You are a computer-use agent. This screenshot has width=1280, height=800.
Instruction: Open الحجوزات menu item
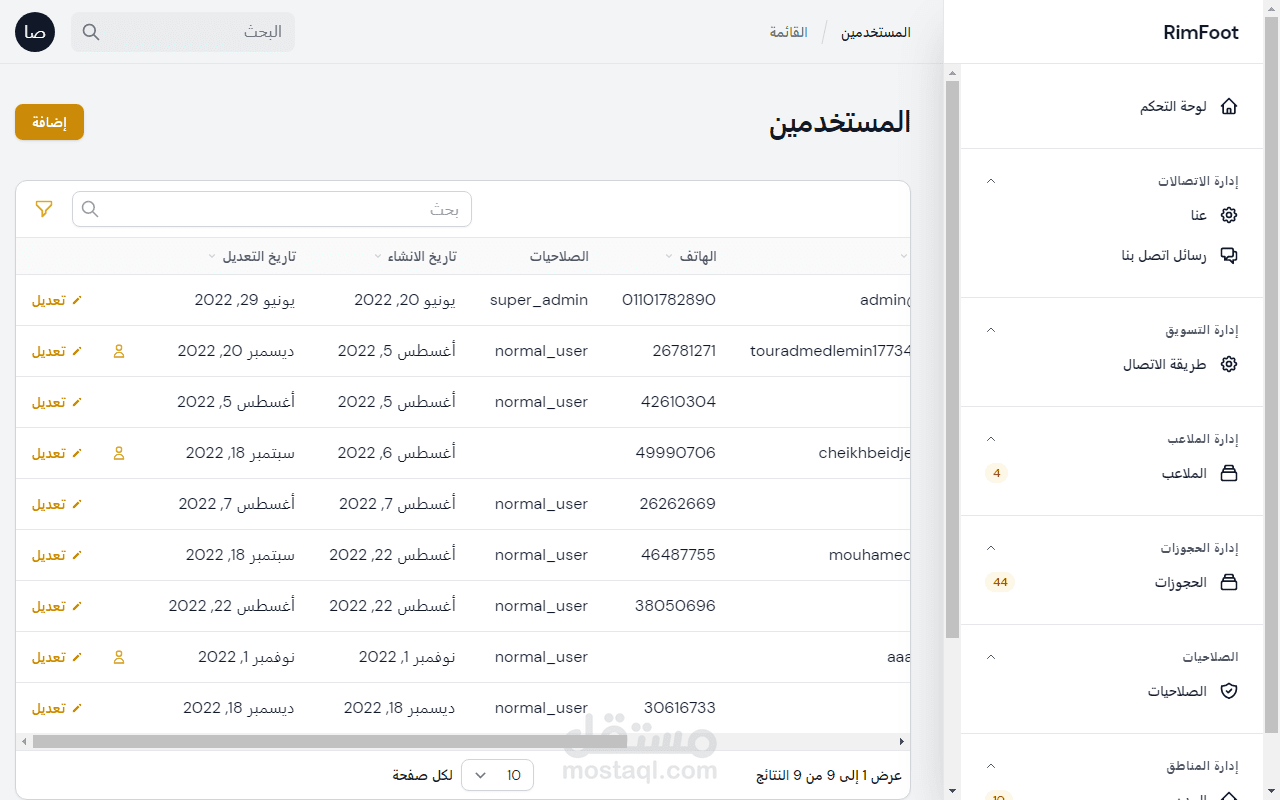point(1111,582)
